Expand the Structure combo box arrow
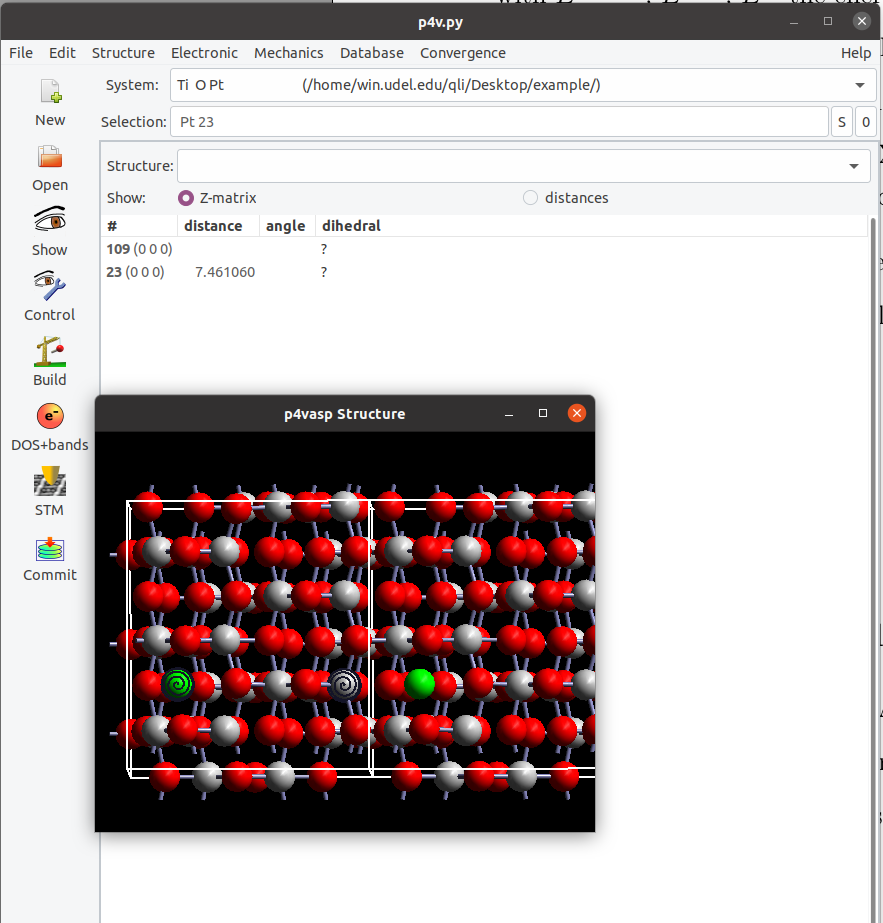The image size is (883, 923). pyautogui.click(x=853, y=166)
